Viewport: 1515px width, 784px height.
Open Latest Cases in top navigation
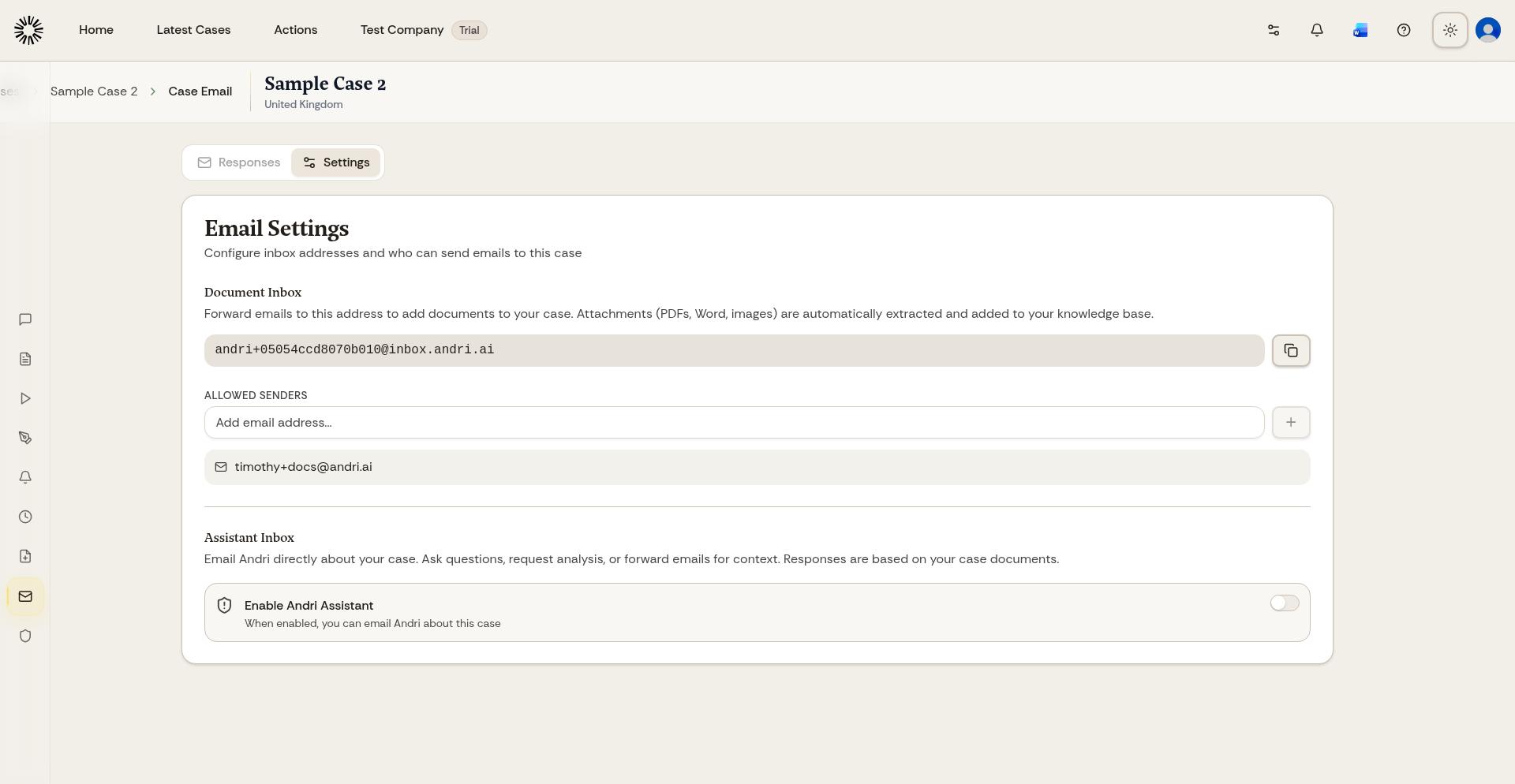193,30
